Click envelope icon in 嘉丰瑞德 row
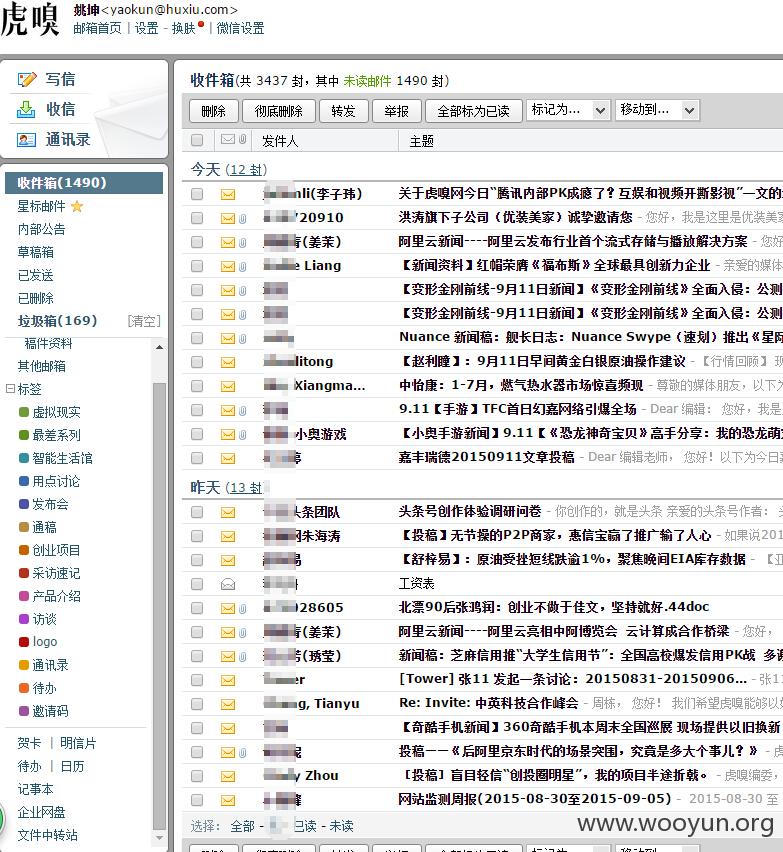This screenshot has width=783, height=852. click(x=228, y=459)
